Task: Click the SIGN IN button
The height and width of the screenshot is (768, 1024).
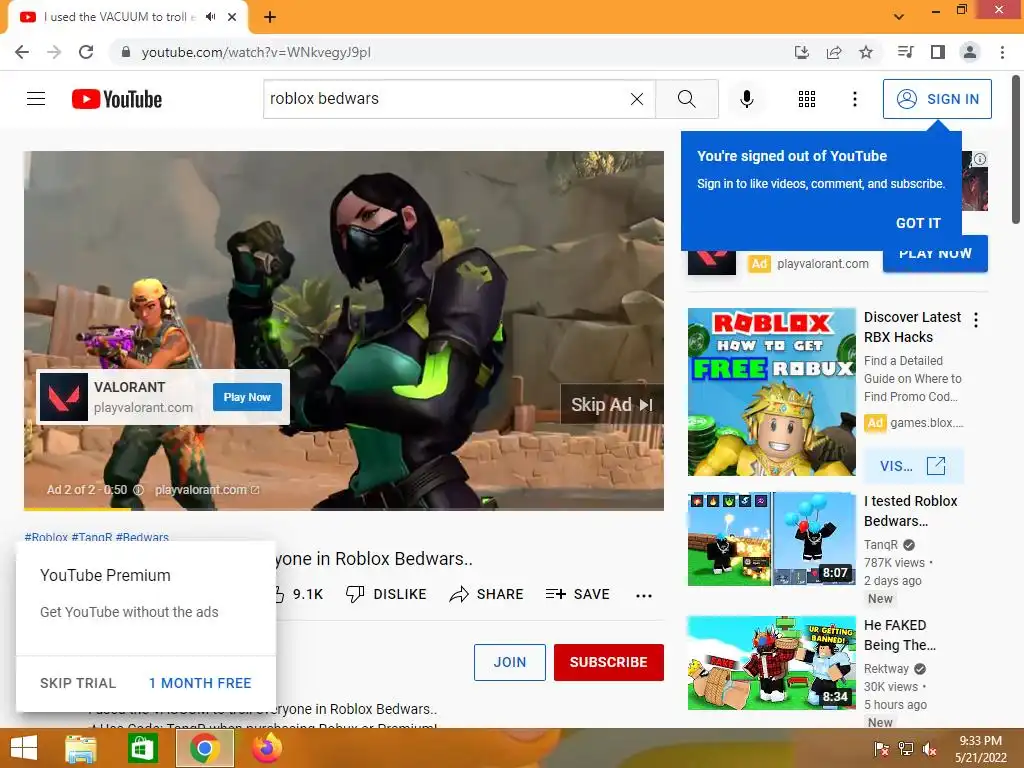Action: pyautogui.click(x=936, y=99)
